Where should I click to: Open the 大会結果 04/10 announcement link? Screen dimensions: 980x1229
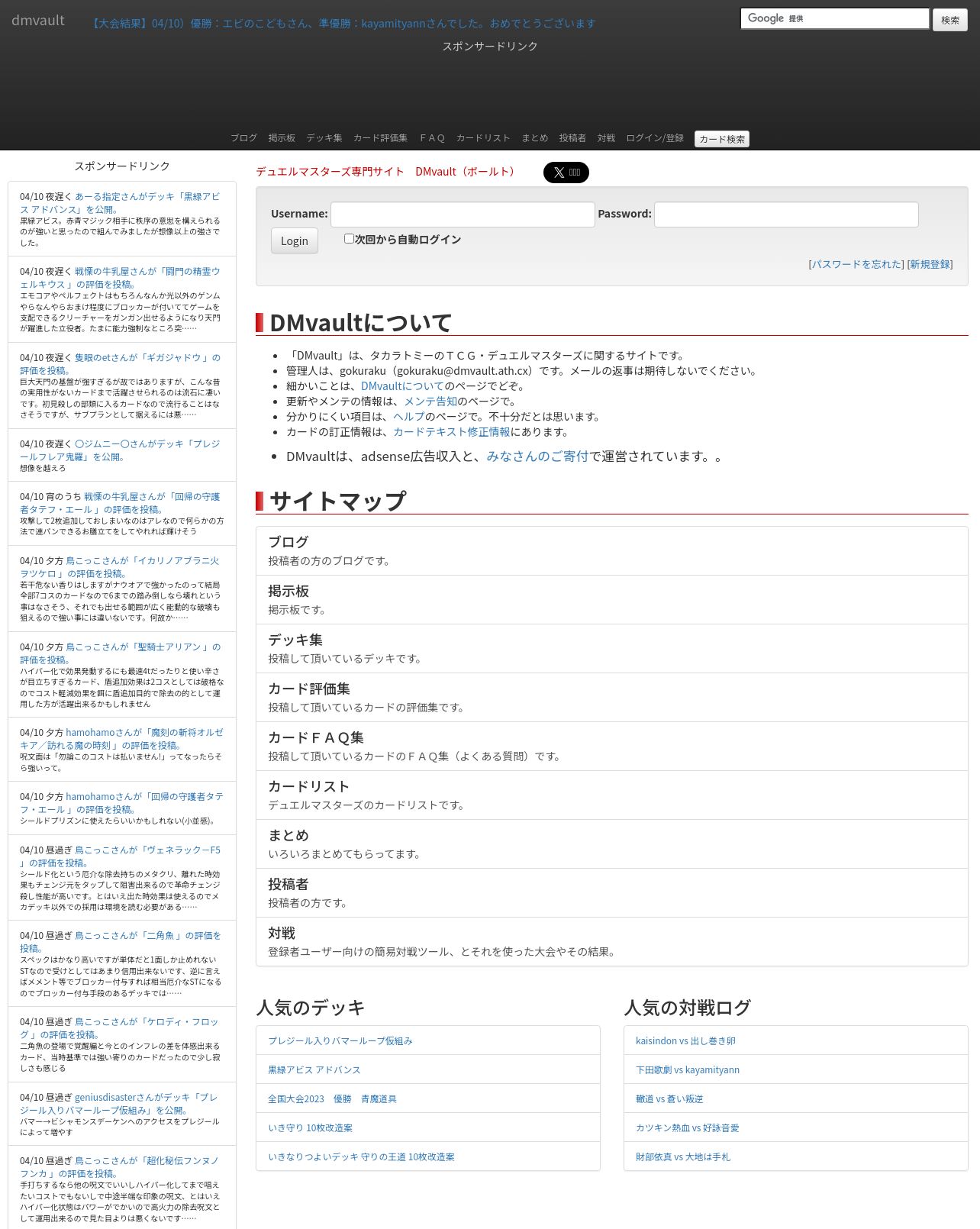pyautogui.click(x=342, y=24)
